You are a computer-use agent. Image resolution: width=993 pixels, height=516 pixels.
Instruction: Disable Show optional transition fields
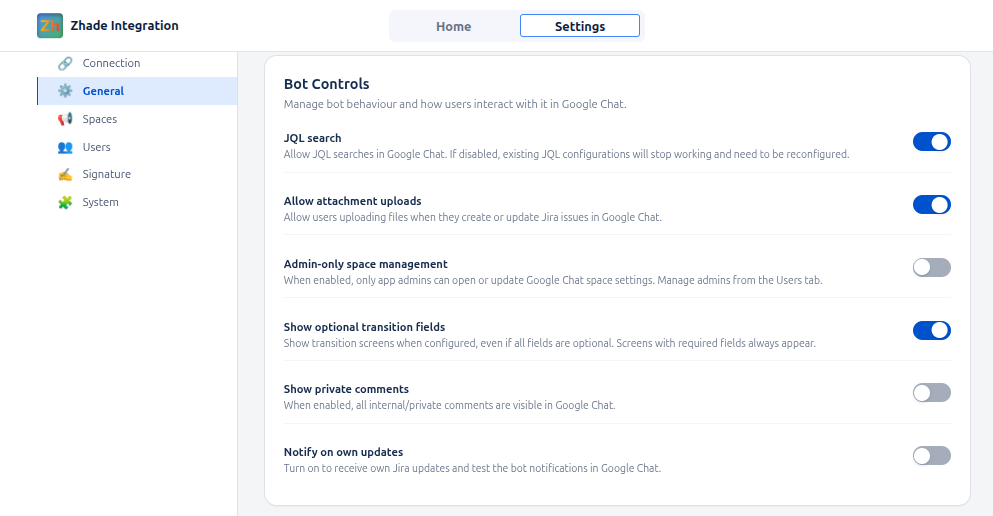click(x=931, y=330)
